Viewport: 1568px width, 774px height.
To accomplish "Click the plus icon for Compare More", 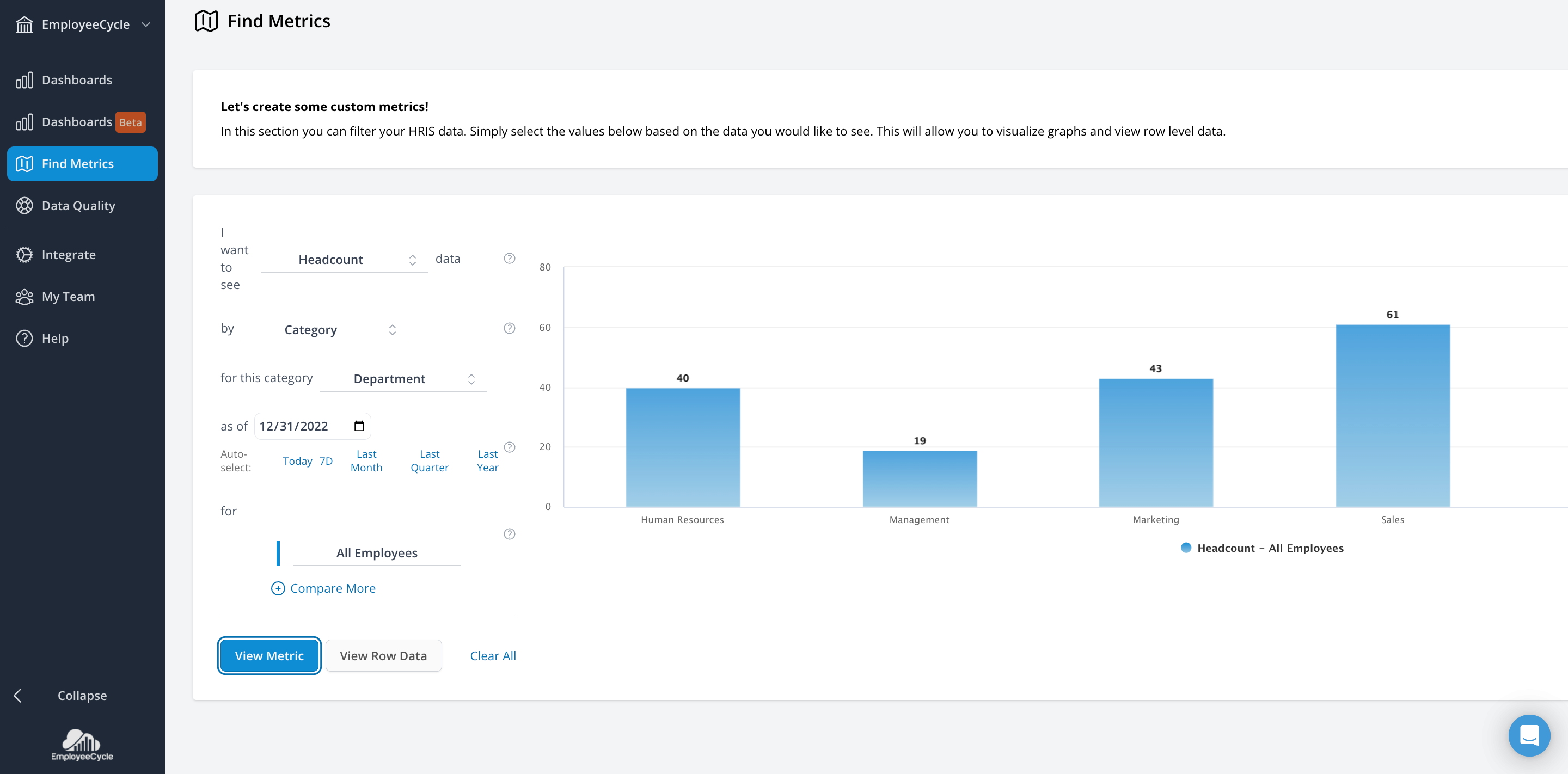I will coord(278,588).
